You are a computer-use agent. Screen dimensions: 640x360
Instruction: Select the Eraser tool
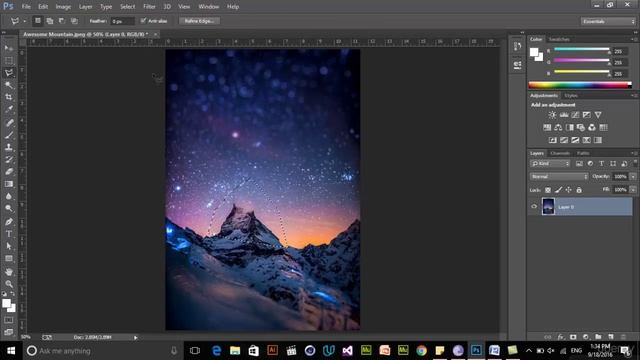tap(9, 172)
